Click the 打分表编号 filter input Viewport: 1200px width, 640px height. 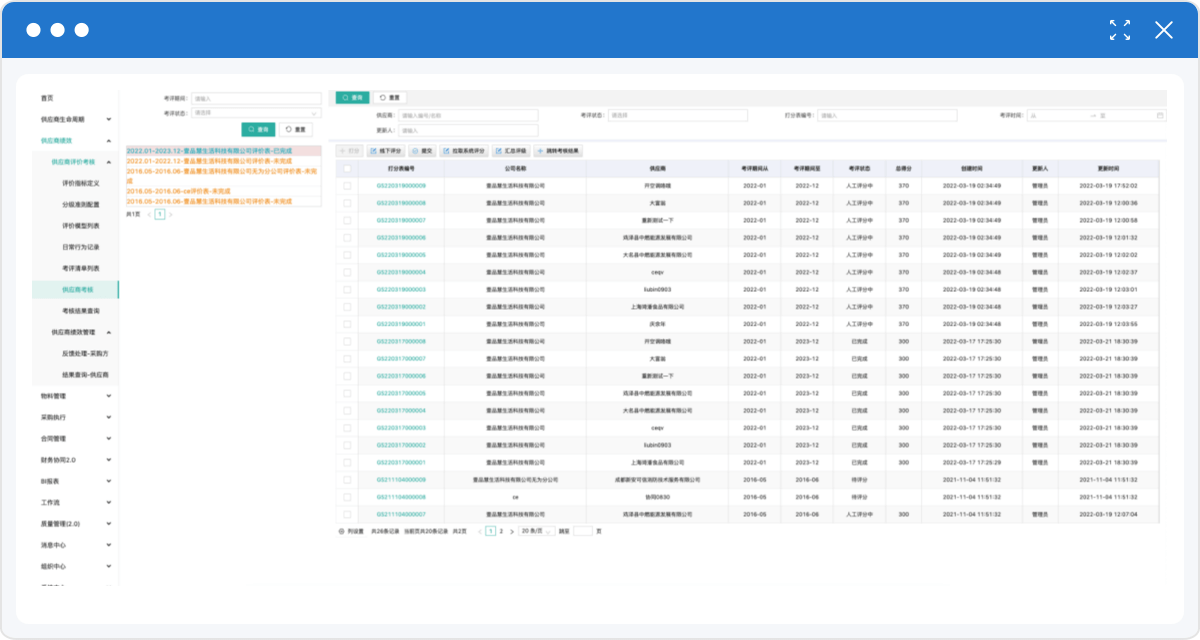coord(887,116)
